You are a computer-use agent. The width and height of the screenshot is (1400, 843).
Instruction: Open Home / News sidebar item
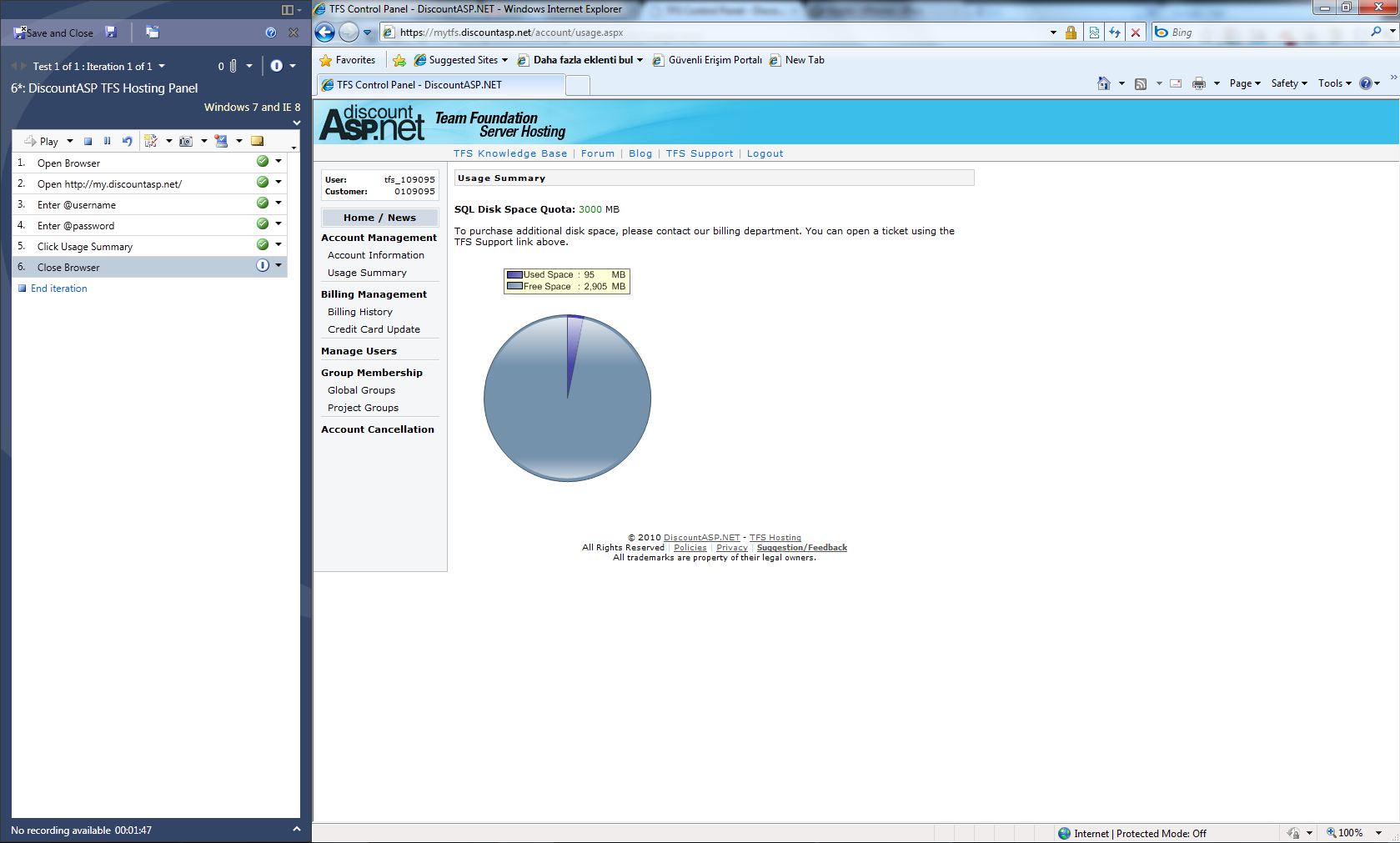tap(379, 218)
